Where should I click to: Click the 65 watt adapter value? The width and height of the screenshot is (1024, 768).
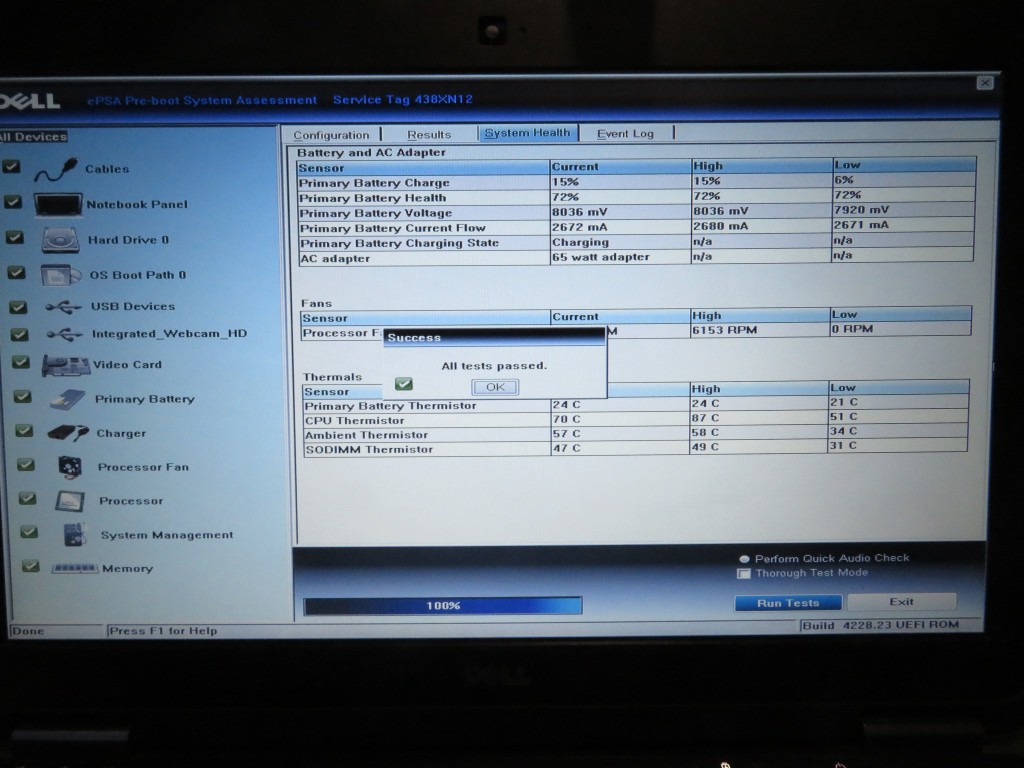pos(601,257)
